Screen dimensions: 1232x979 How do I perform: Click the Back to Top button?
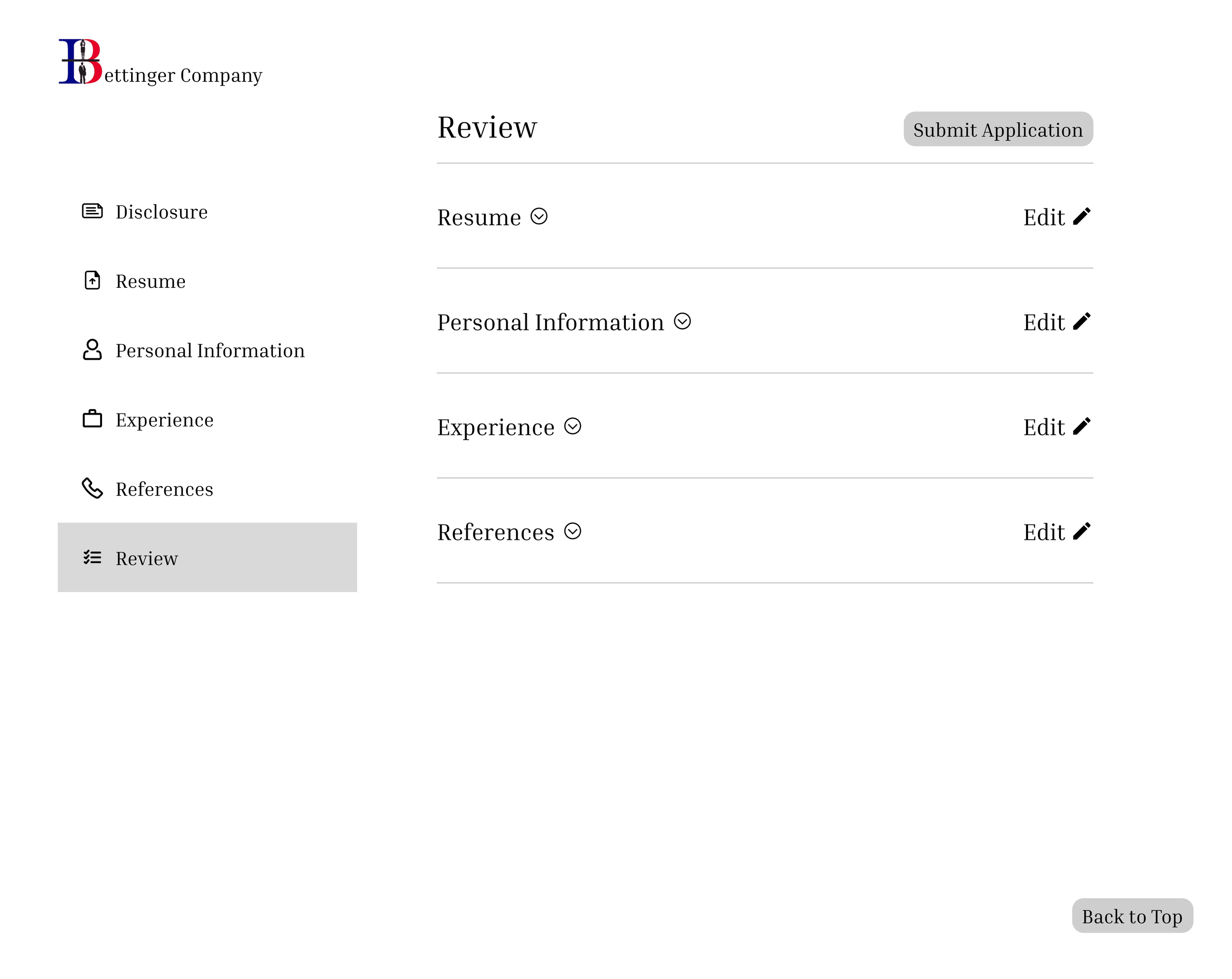pos(1132,915)
